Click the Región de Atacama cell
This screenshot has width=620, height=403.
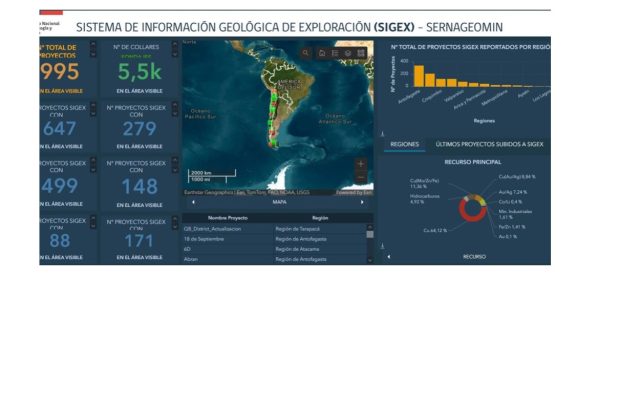[297, 249]
